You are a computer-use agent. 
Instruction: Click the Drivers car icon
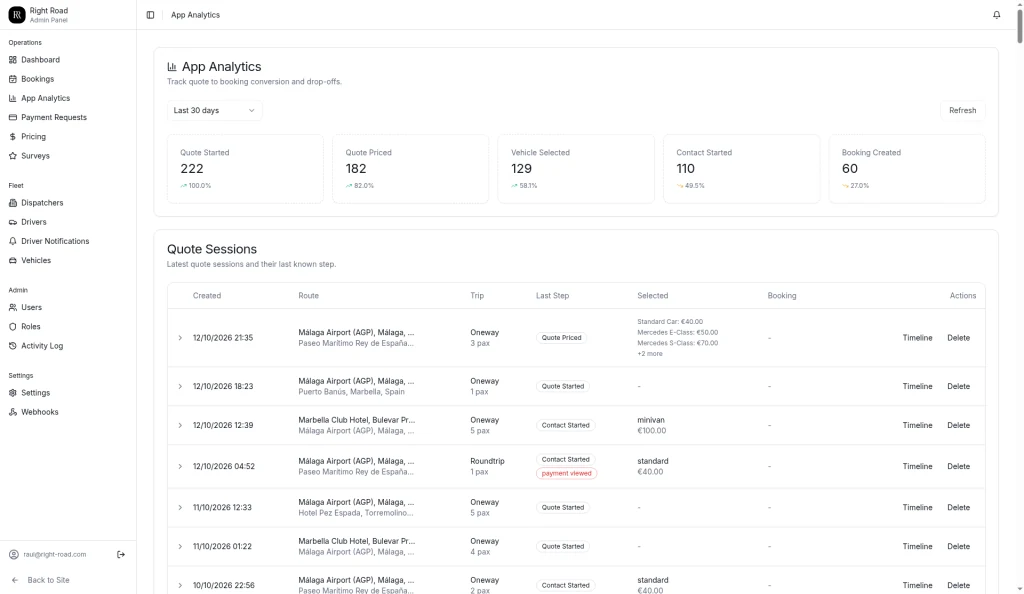click(x=12, y=223)
